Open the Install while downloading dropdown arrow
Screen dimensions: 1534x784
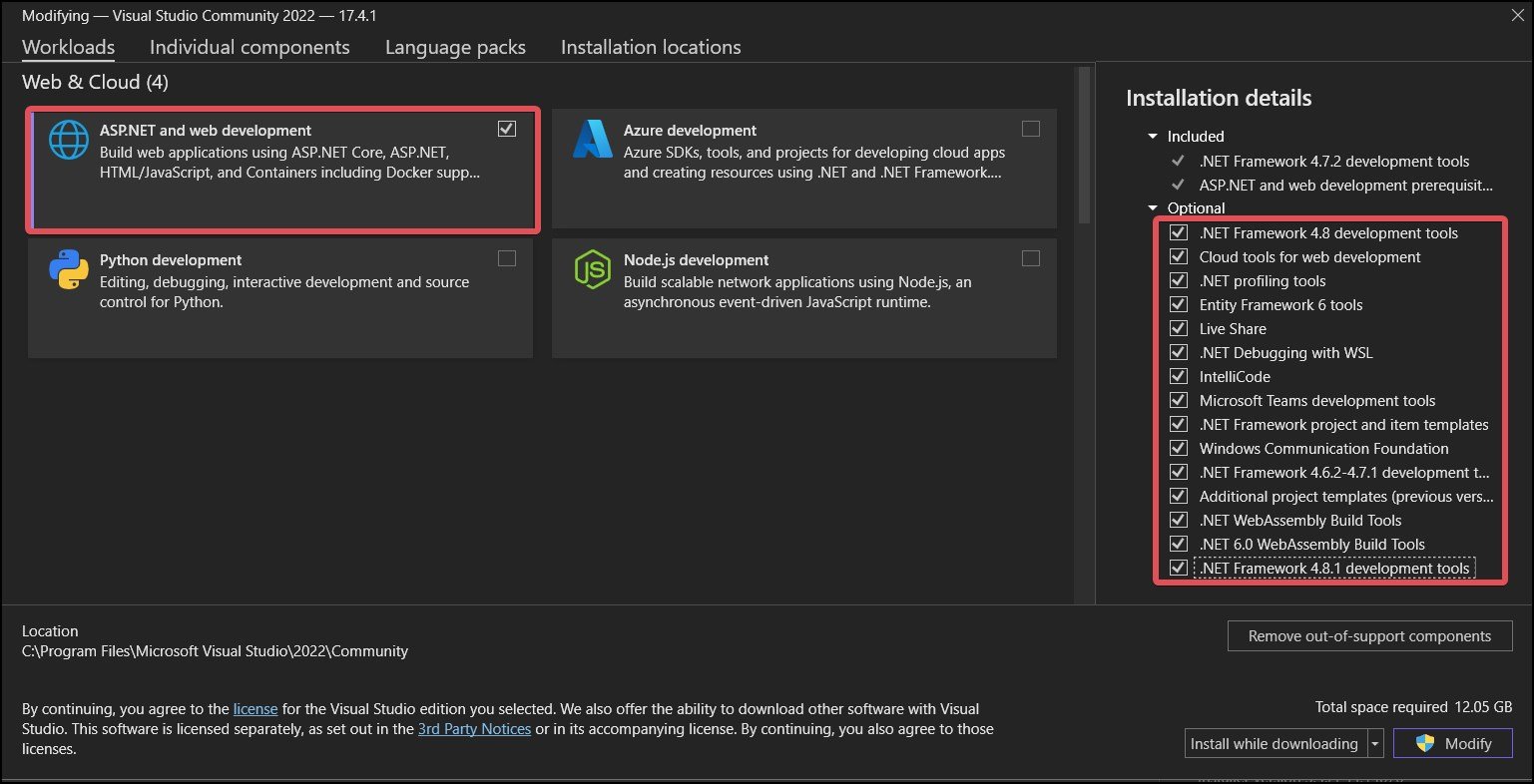point(1375,743)
